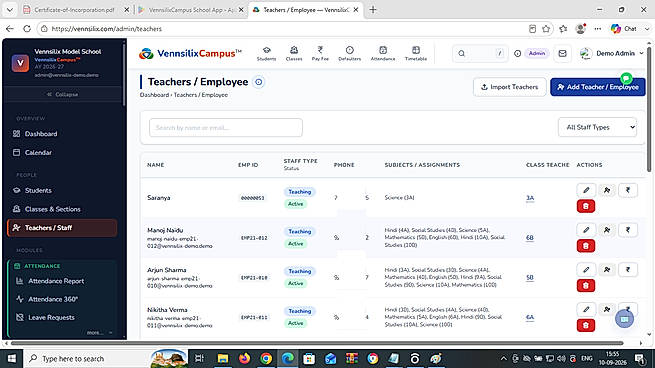
Task: Click the help icon next to page title
Action: click(259, 82)
